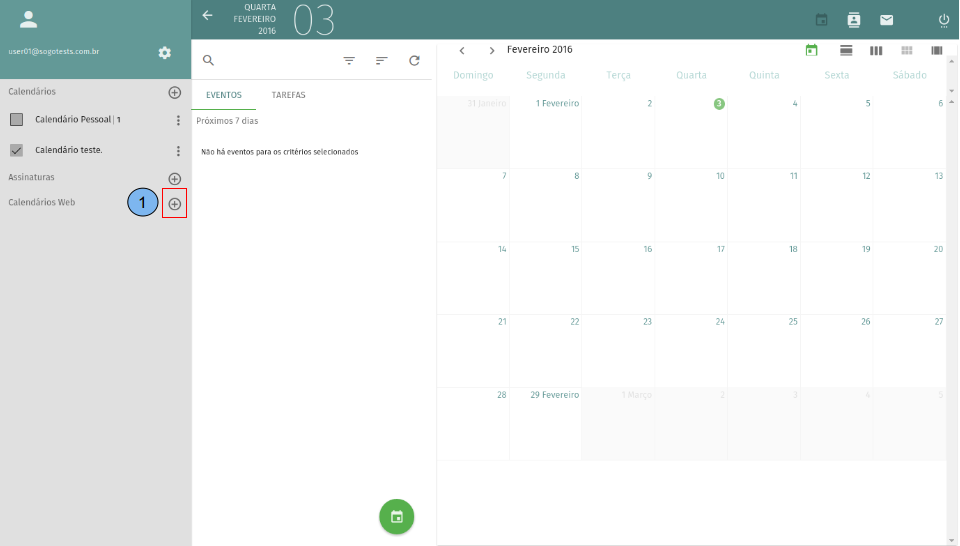The height and width of the screenshot is (546, 960).
Task: Open the preferences gear icon
Action: [x=165, y=53]
